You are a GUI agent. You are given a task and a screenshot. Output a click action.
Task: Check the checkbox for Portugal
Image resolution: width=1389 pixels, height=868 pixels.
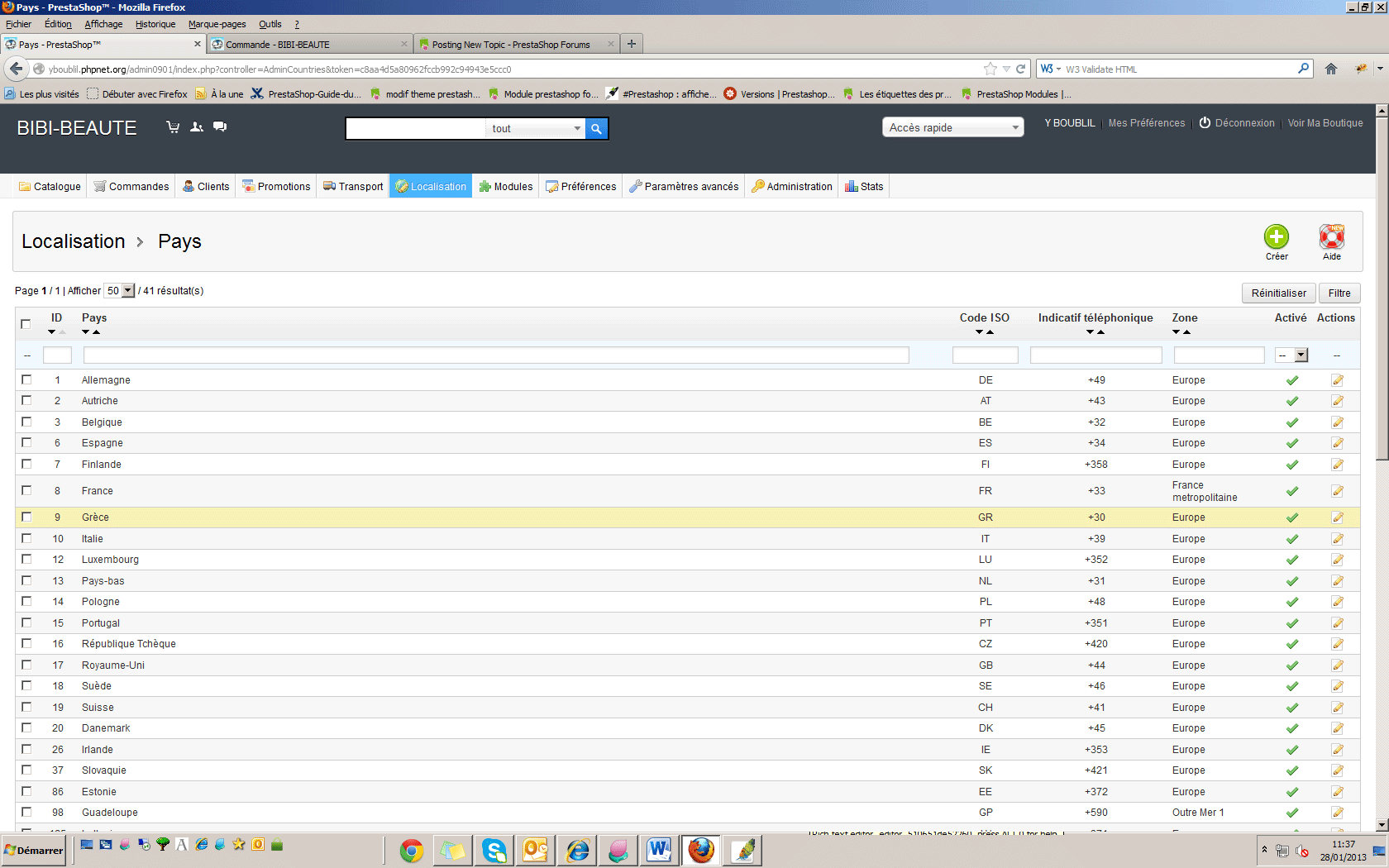pyautogui.click(x=26, y=622)
